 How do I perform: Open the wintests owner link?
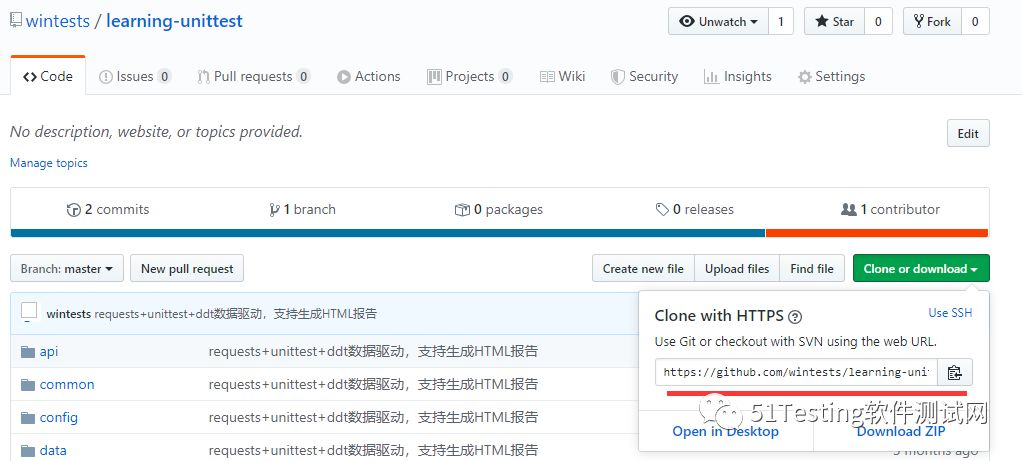57,21
